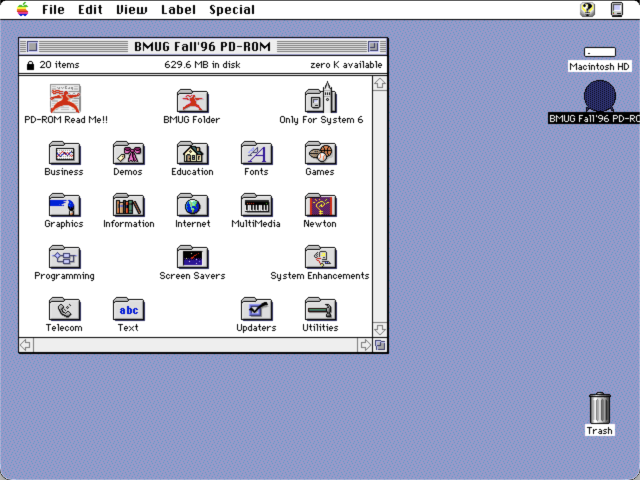This screenshot has width=640, height=480.
Task: Open the View menu
Action: pyautogui.click(x=131, y=9)
